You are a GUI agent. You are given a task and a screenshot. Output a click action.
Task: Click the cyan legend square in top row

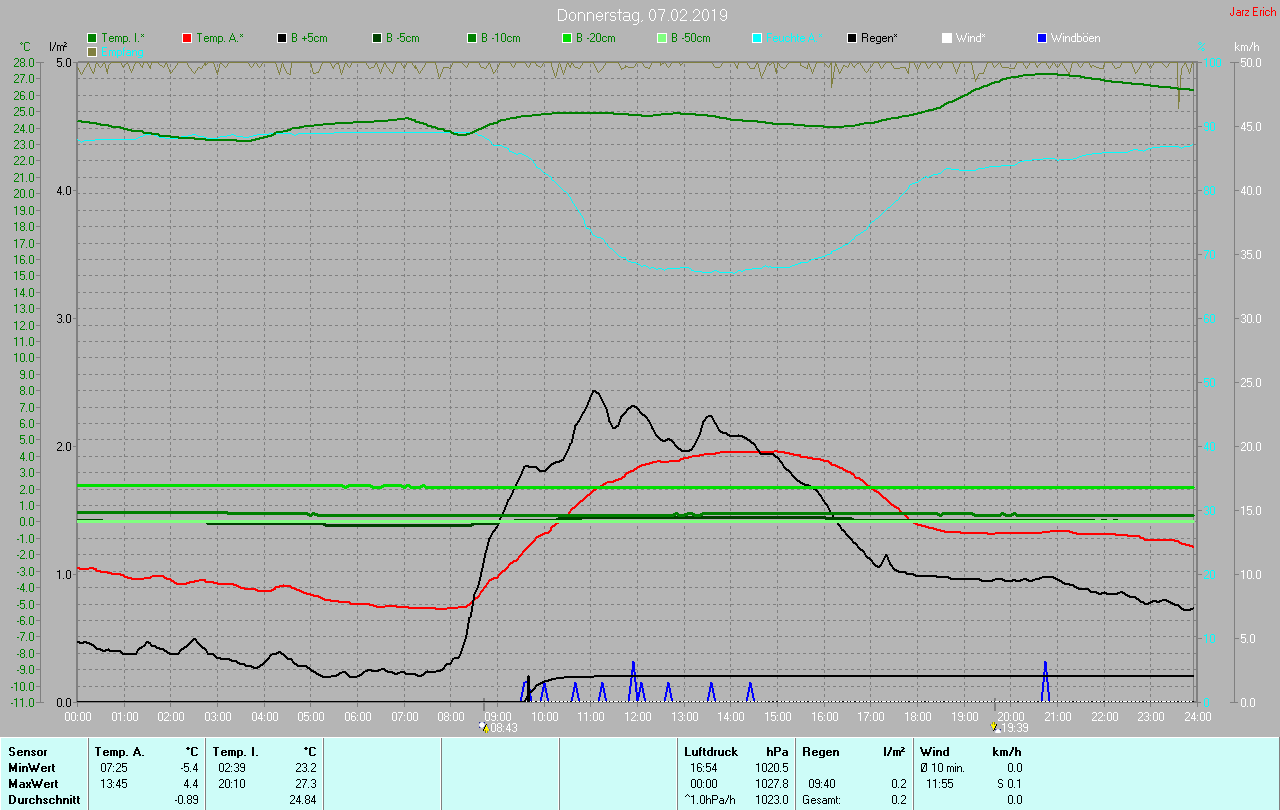(757, 38)
